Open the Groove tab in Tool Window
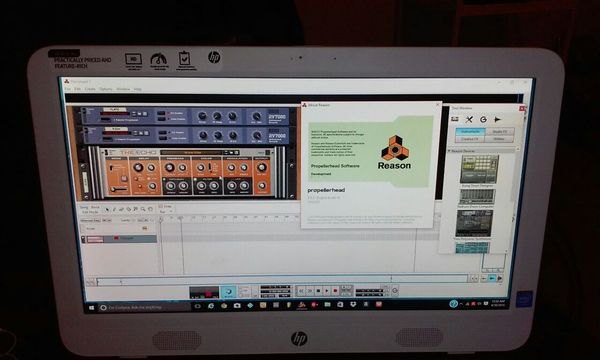Viewport: 600px width, 360px height. pyautogui.click(x=483, y=119)
